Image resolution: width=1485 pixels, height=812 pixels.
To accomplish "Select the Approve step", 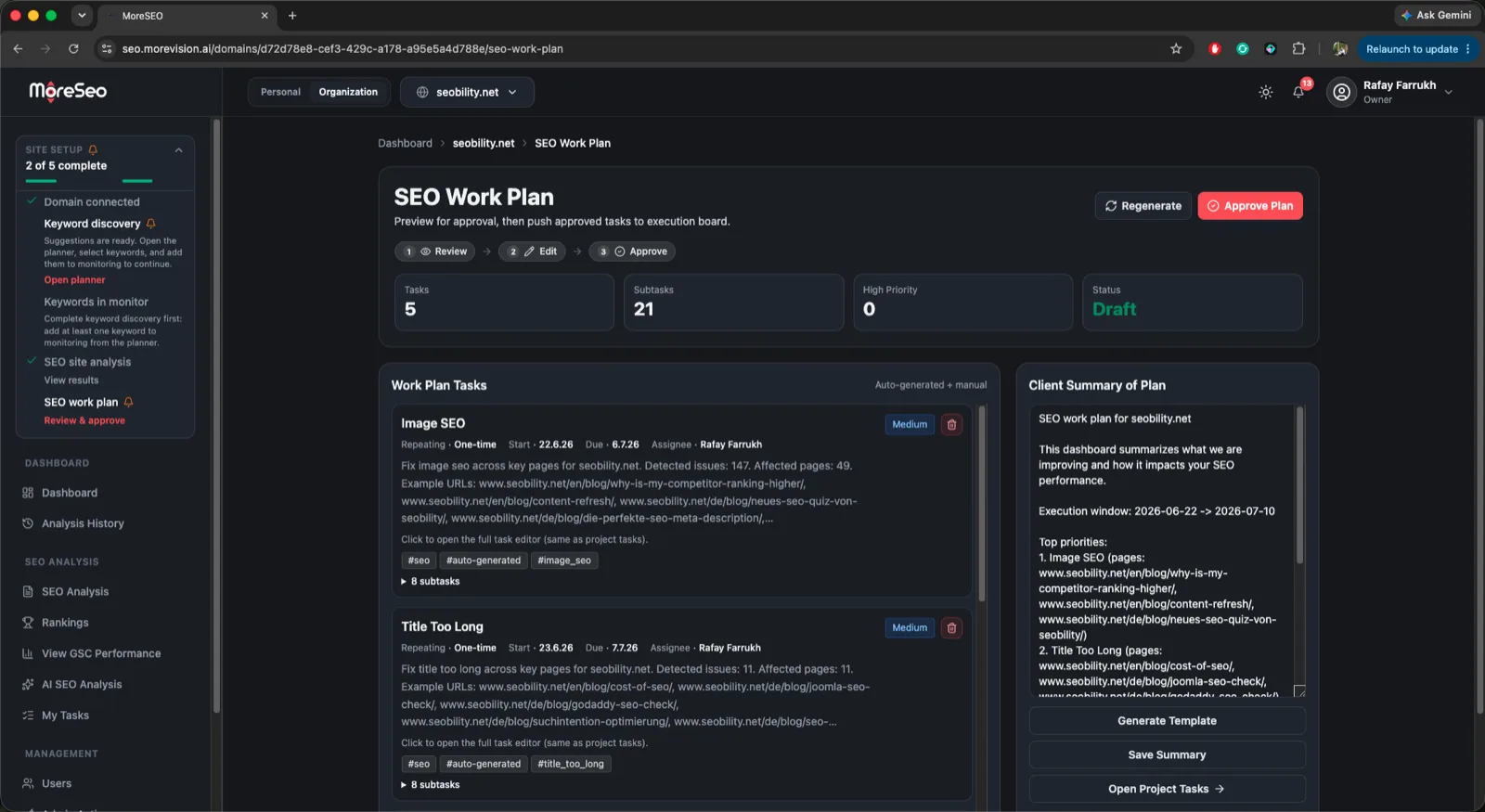I will coord(632,251).
